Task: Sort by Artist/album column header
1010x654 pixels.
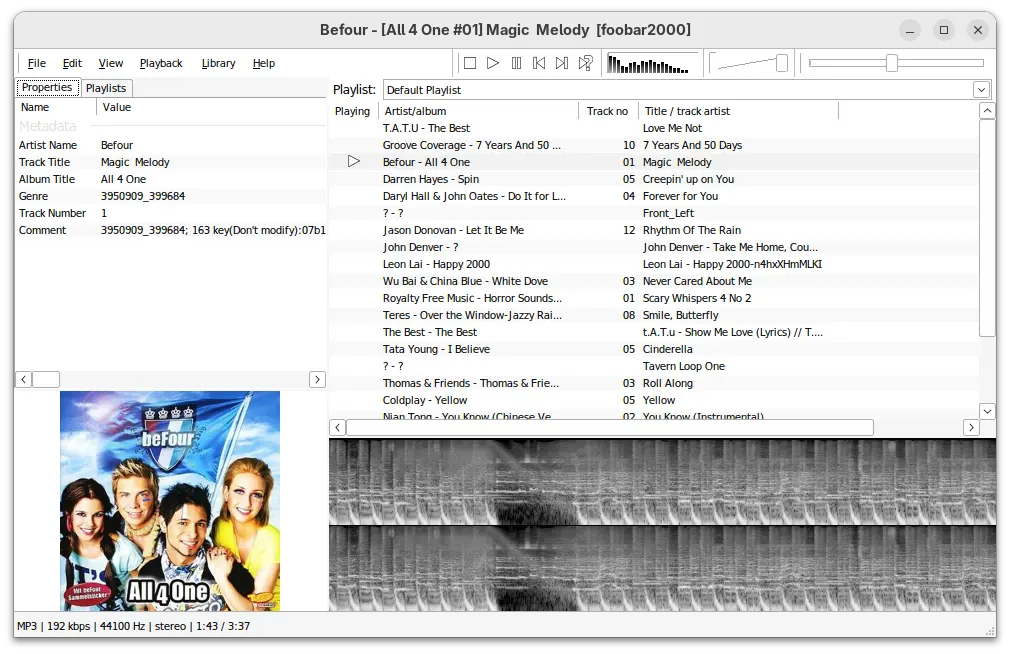Action: 479,111
